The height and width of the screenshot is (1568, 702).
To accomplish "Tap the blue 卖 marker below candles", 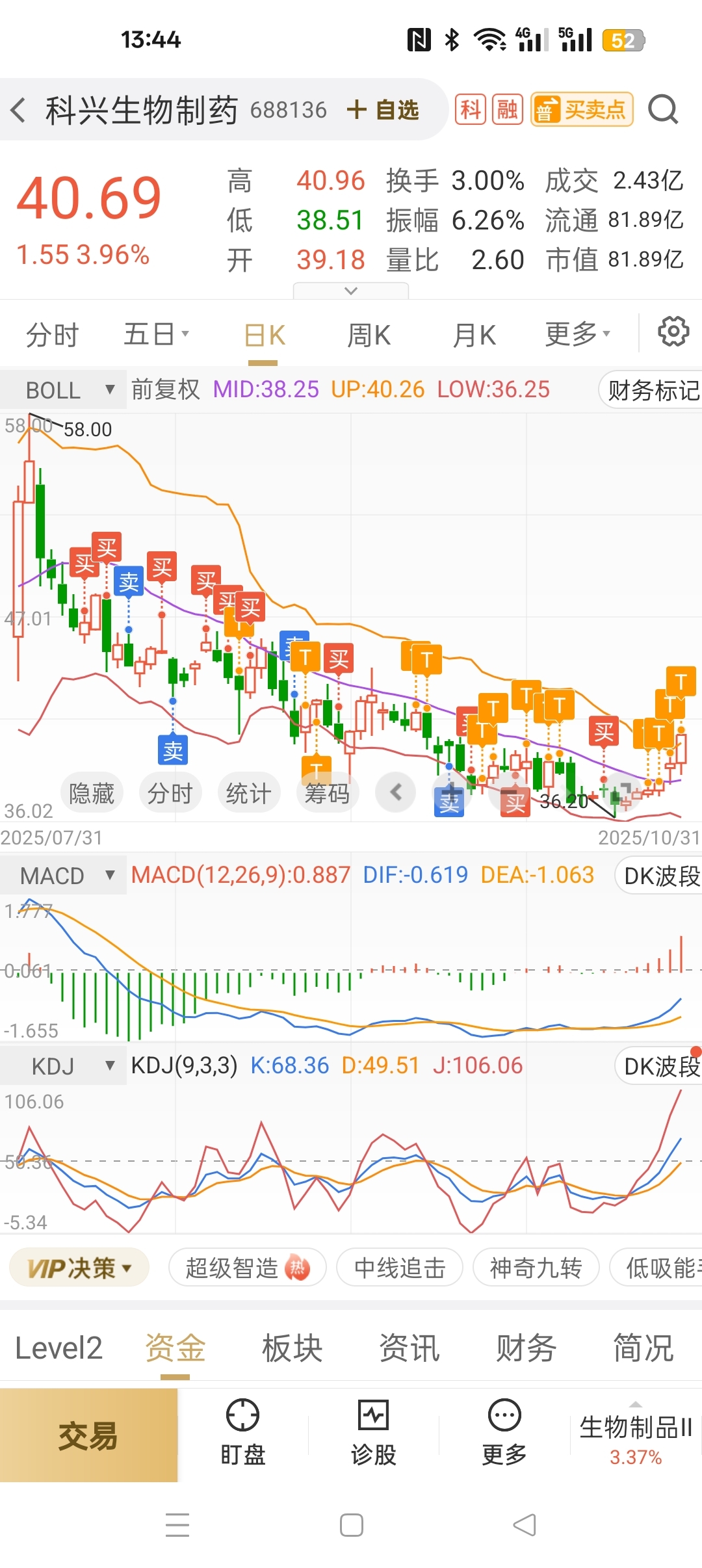I will coord(173,750).
